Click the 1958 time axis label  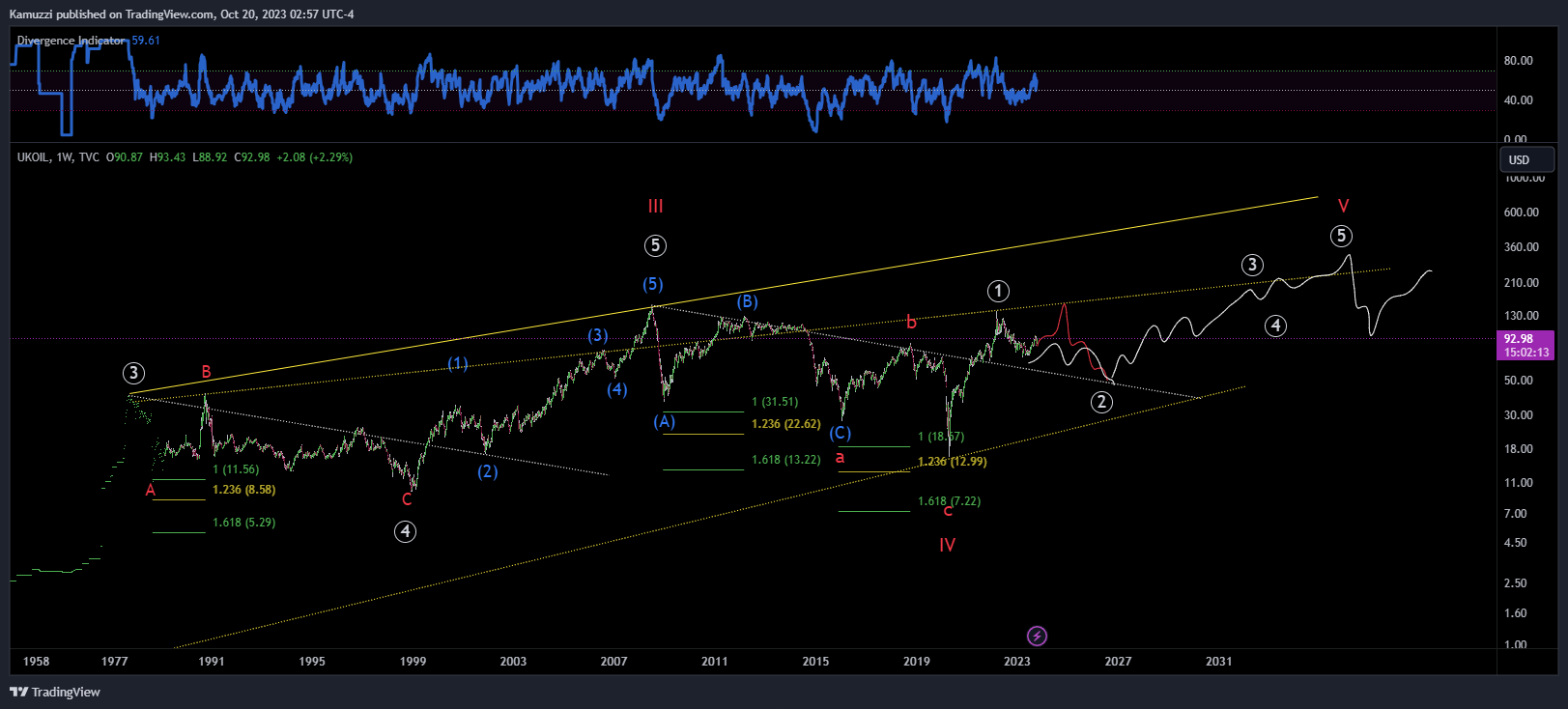(36, 662)
